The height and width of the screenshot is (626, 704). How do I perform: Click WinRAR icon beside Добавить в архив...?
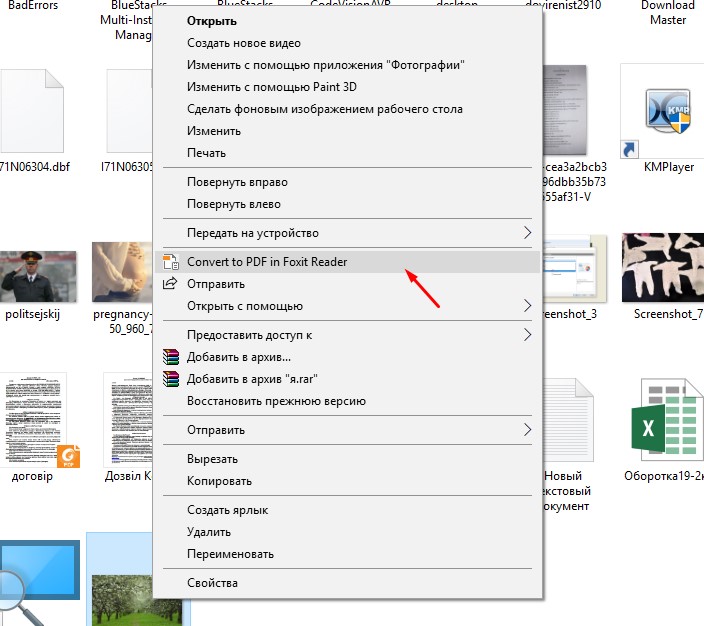171,357
